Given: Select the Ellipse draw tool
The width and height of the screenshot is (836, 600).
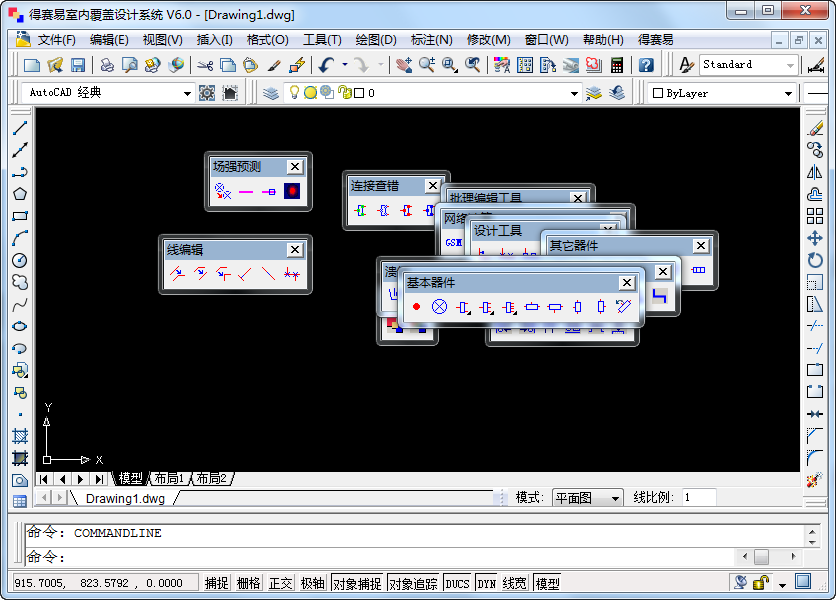Looking at the screenshot, I should [x=20, y=326].
